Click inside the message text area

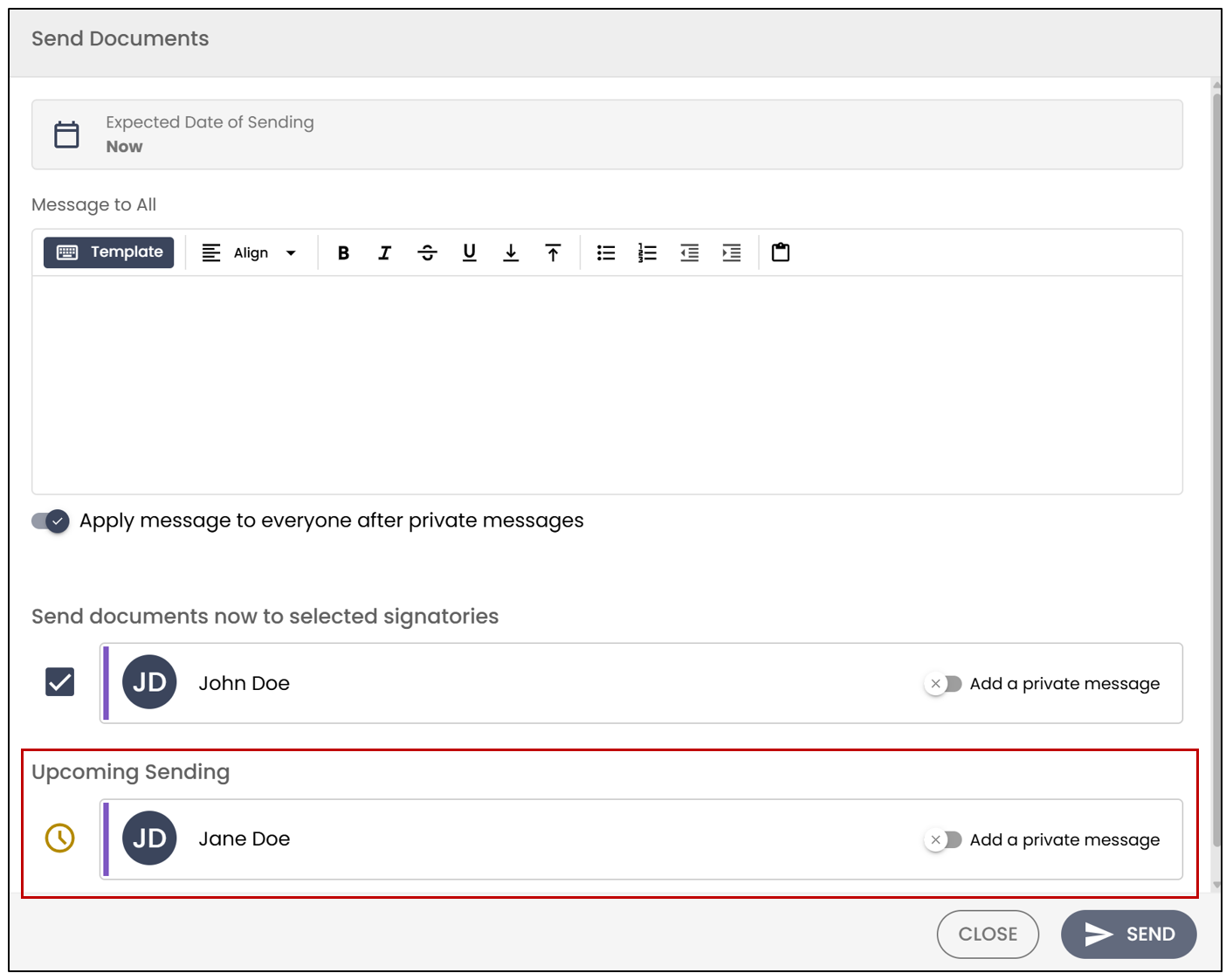tap(607, 385)
